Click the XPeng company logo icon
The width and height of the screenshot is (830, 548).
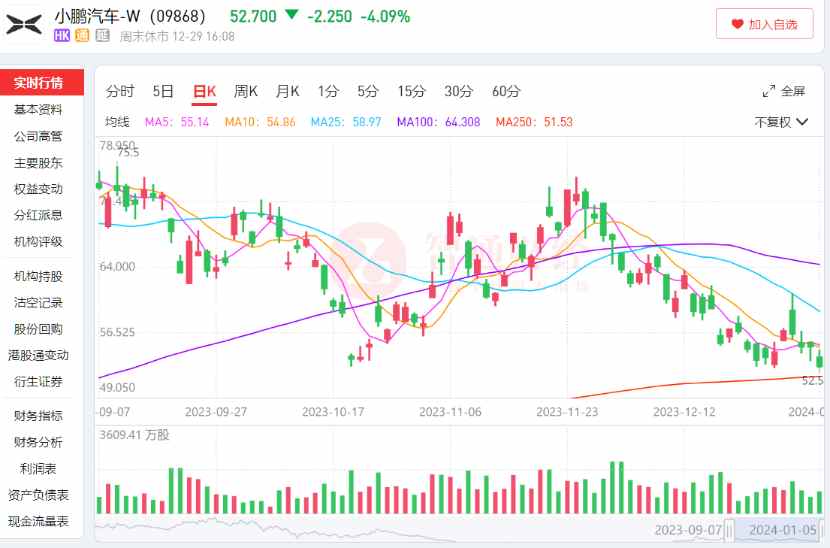(24, 24)
